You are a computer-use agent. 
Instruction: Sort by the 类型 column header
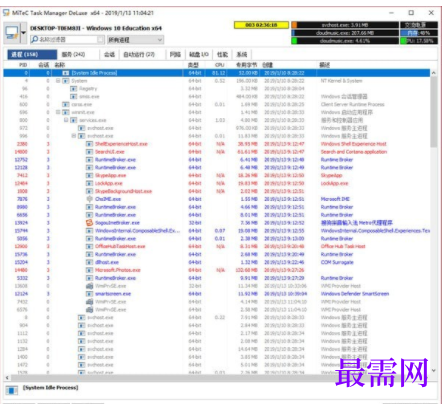193,65
